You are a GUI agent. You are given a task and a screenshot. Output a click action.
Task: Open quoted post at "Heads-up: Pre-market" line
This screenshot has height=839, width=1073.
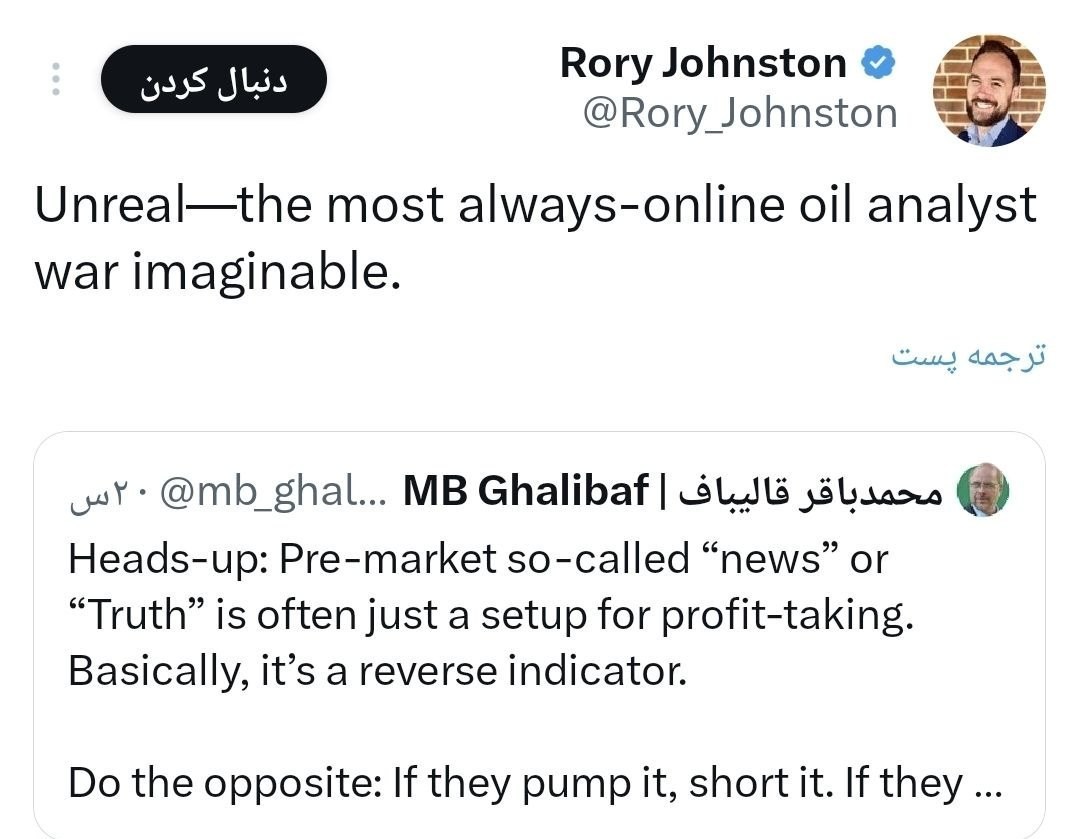pos(478,558)
